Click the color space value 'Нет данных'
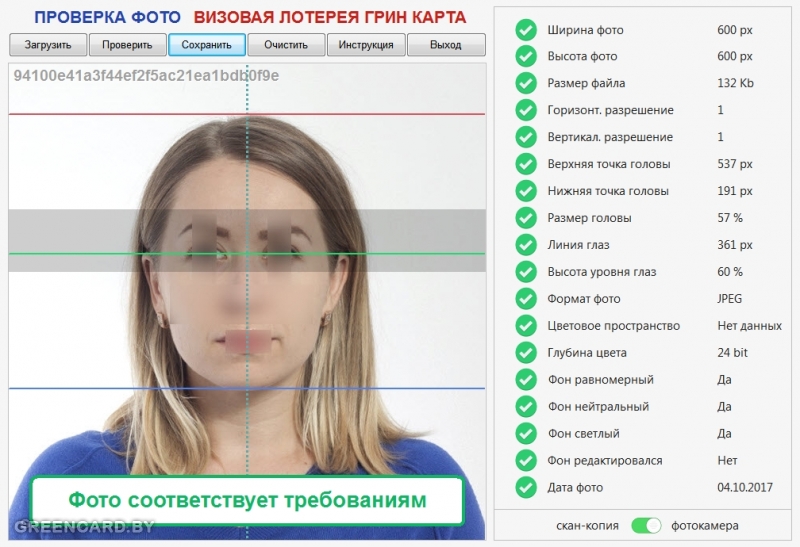 pos(749,326)
